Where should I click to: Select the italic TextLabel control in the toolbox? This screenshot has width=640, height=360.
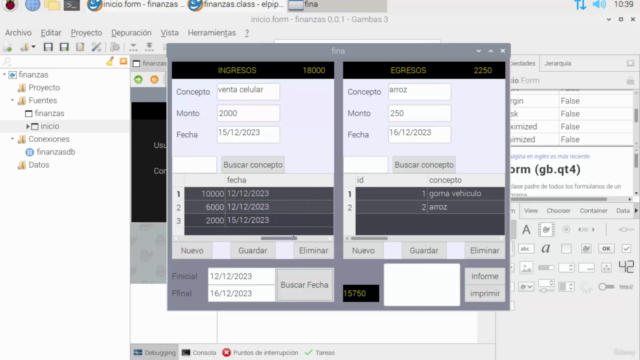coord(546,249)
